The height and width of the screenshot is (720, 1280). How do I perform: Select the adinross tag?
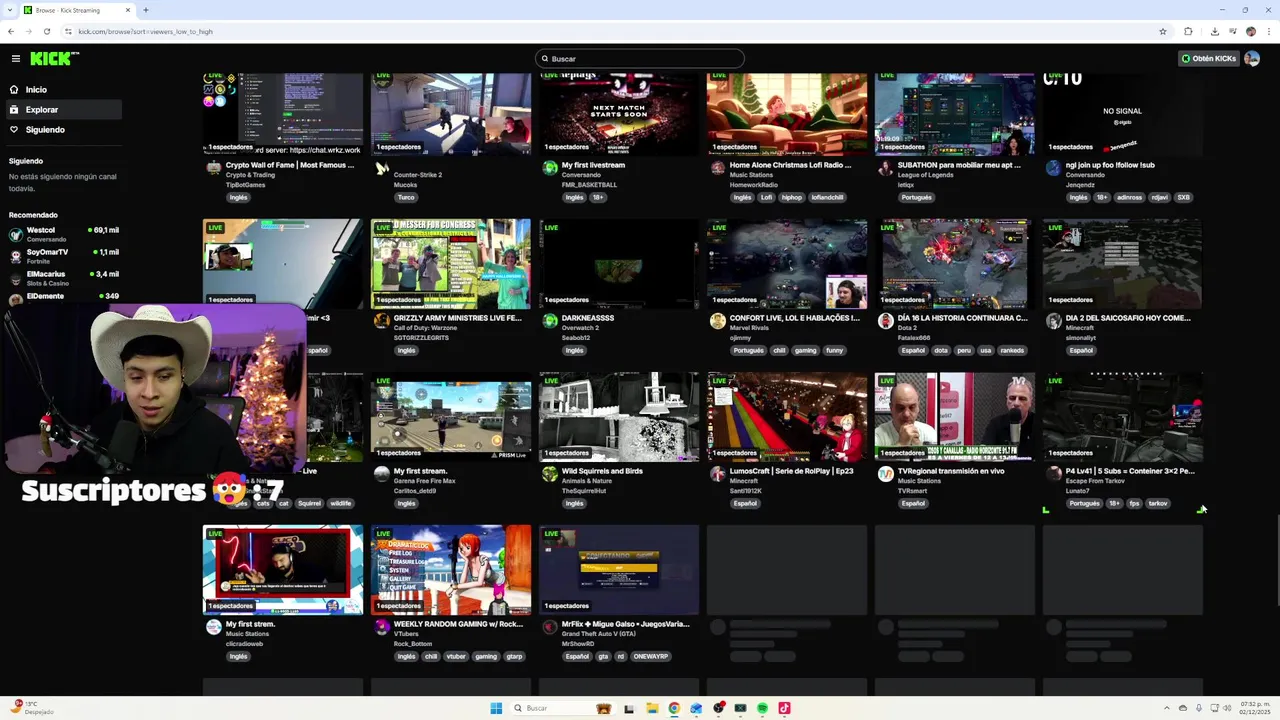click(x=1129, y=198)
